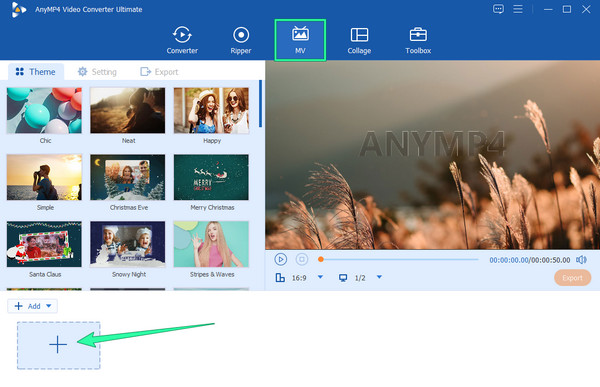Click the large plus placeholder to add media
600x387 pixels.
coord(59,345)
